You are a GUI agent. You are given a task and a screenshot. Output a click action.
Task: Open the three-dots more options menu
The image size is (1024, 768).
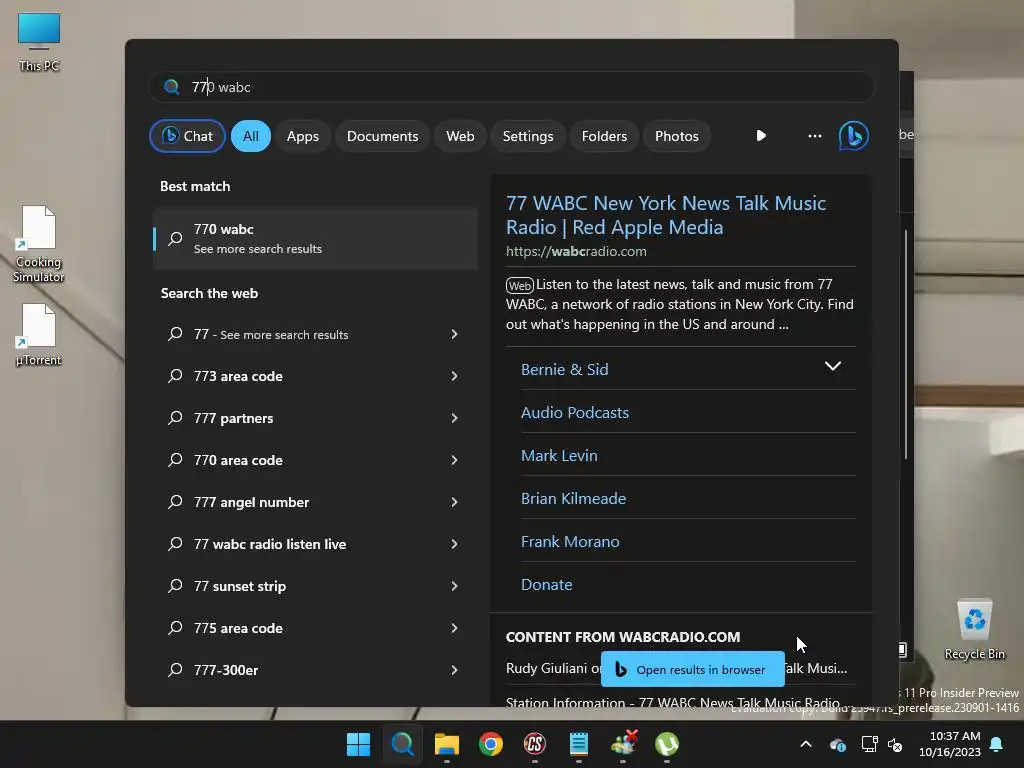point(814,136)
